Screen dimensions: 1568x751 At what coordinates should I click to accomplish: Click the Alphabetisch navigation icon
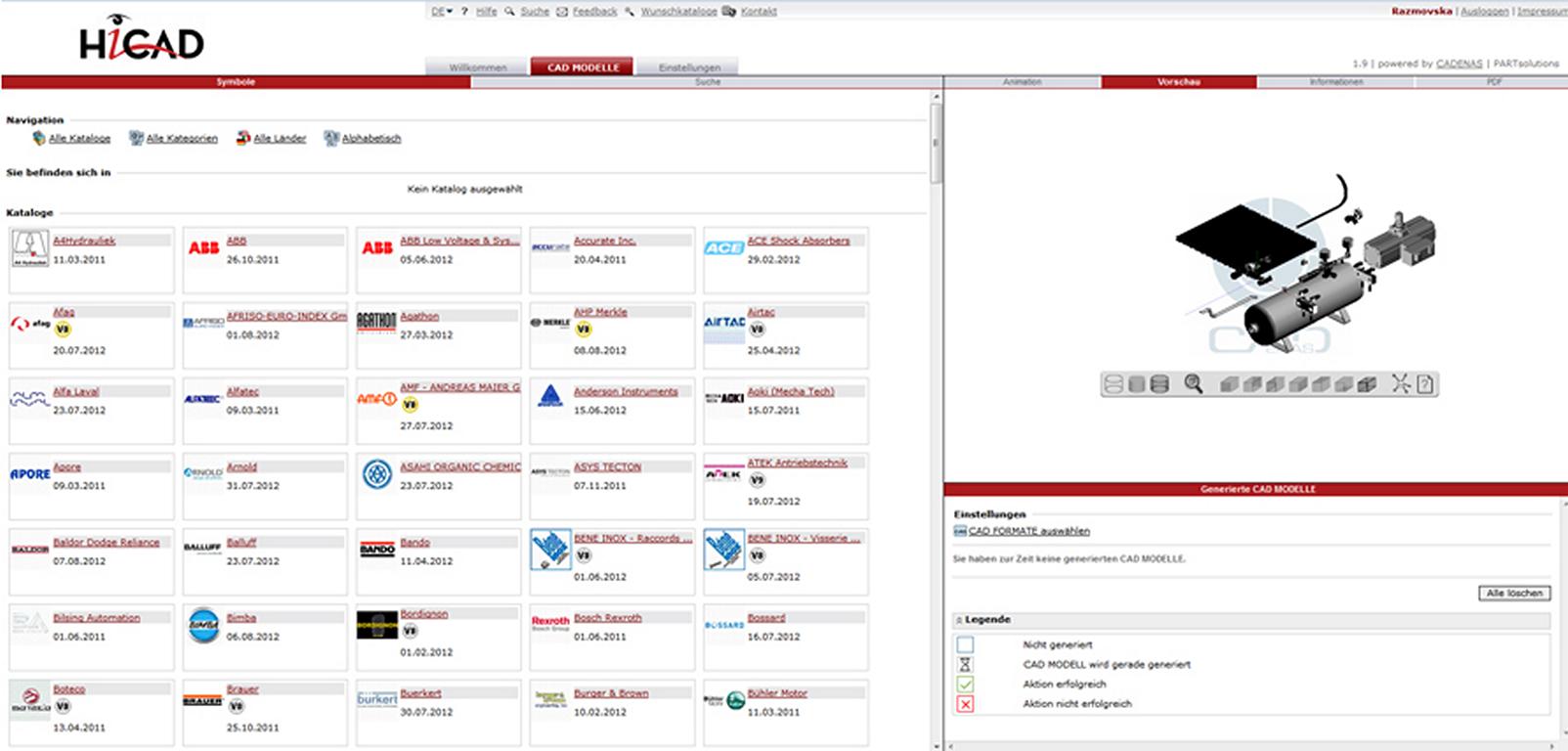(331, 138)
